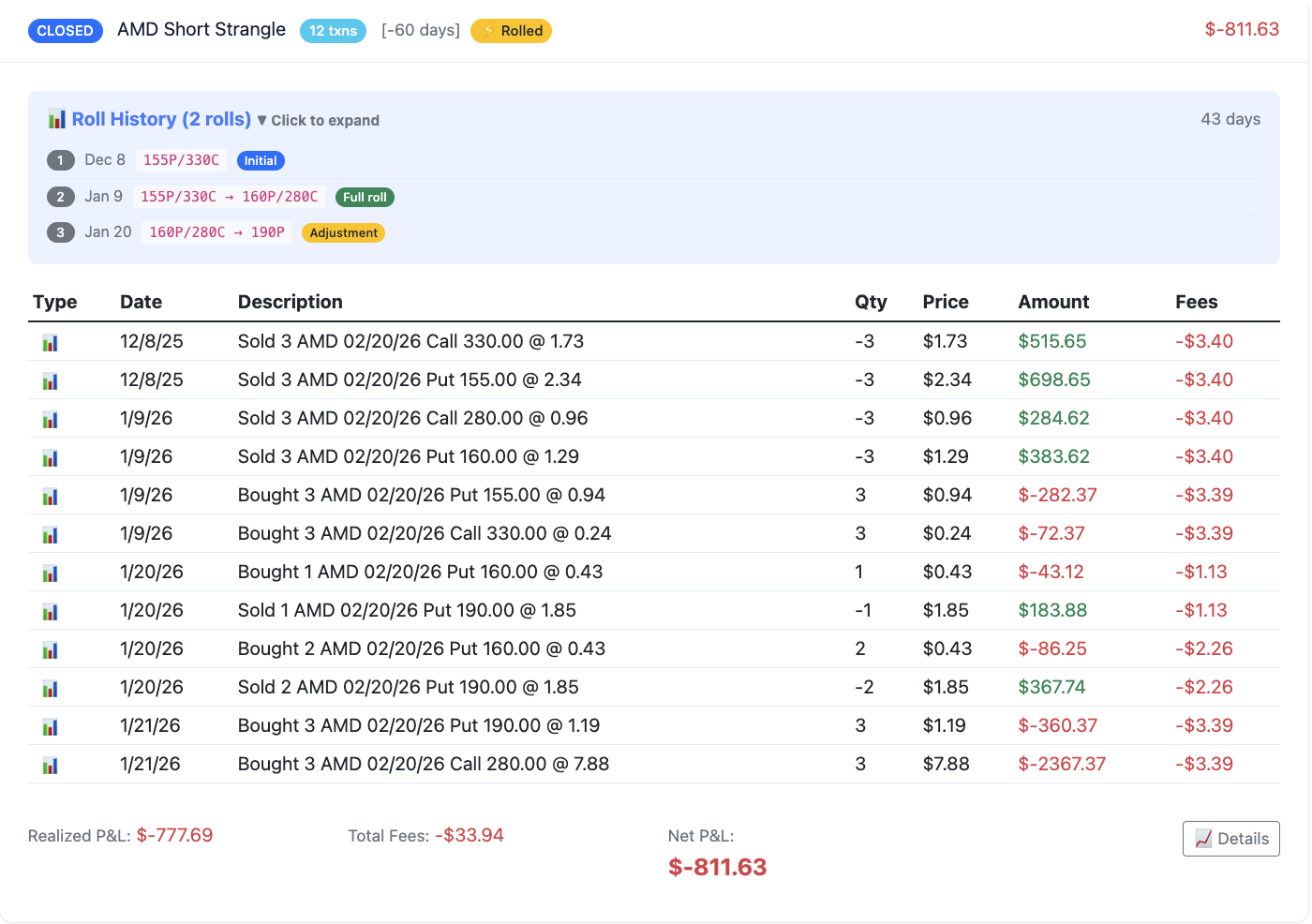The width and height of the screenshot is (1312, 924).
Task: Click the Adjustment tag
Action: click(343, 233)
